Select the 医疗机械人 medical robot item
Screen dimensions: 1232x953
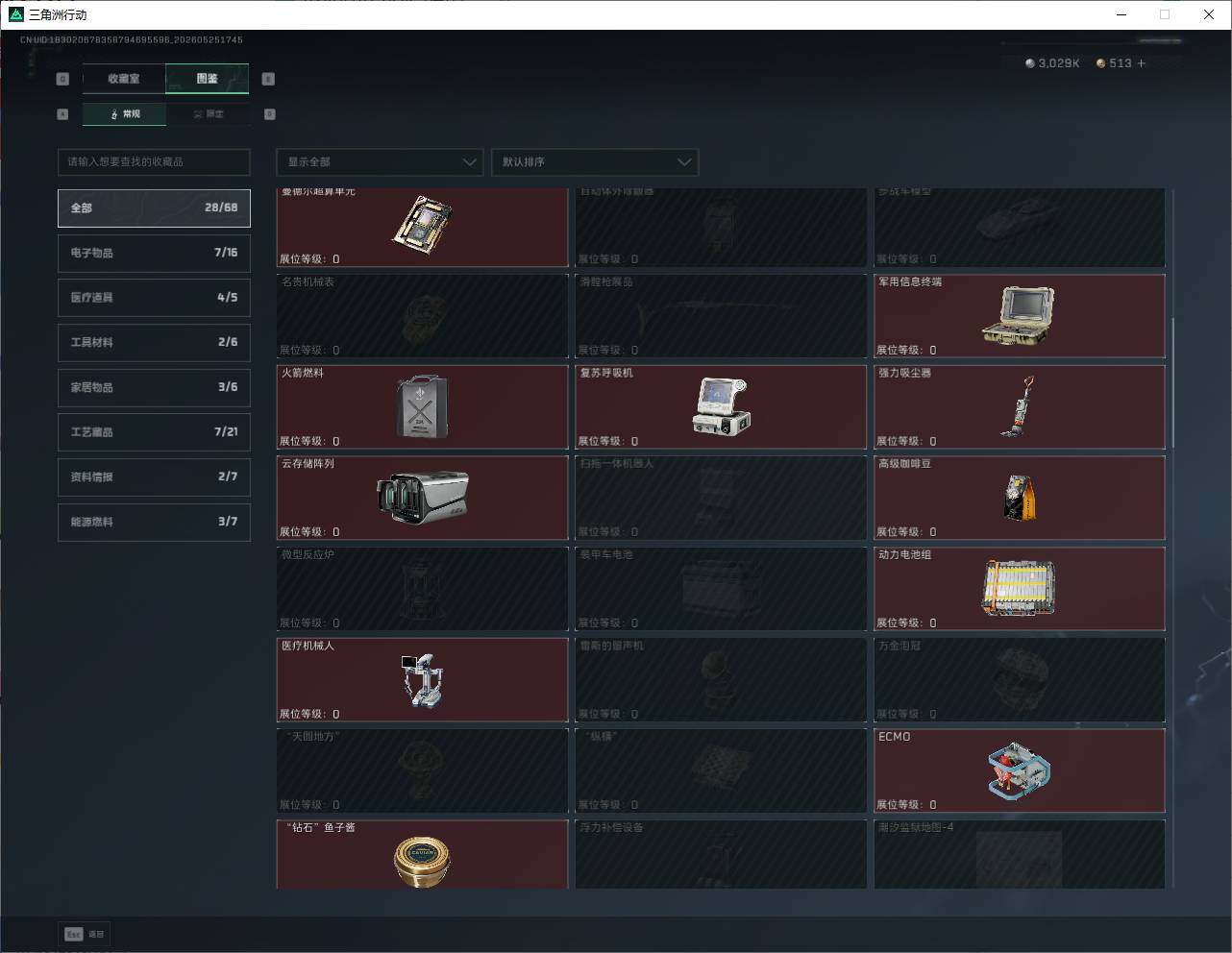(423, 679)
